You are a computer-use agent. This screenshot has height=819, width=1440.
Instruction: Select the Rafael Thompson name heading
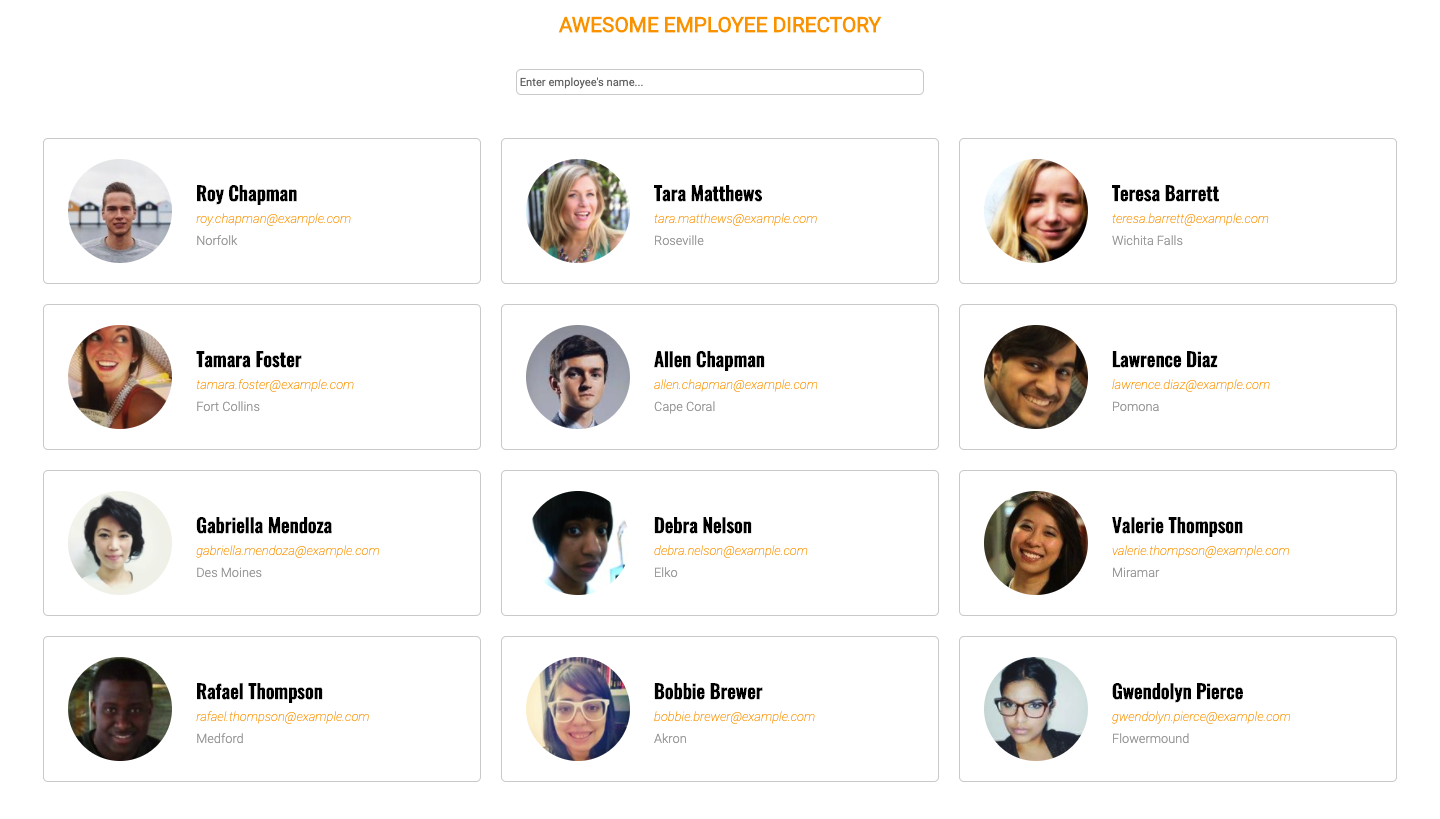(259, 692)
